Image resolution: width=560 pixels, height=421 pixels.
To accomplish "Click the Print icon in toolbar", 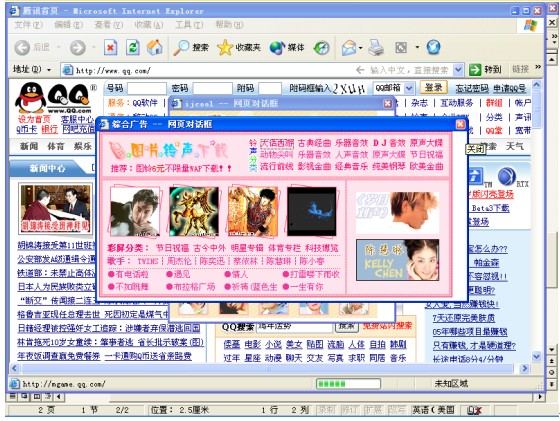I will click(x=376, y=47).
